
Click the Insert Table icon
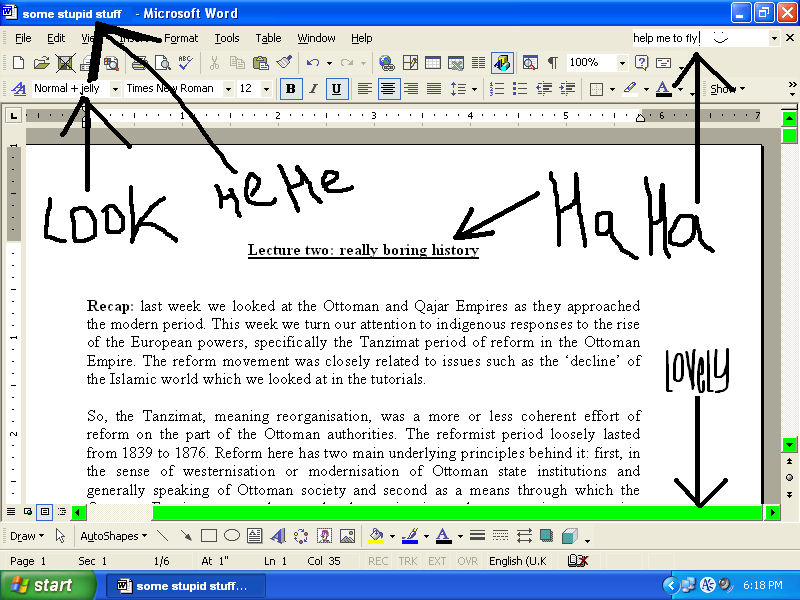432,62
